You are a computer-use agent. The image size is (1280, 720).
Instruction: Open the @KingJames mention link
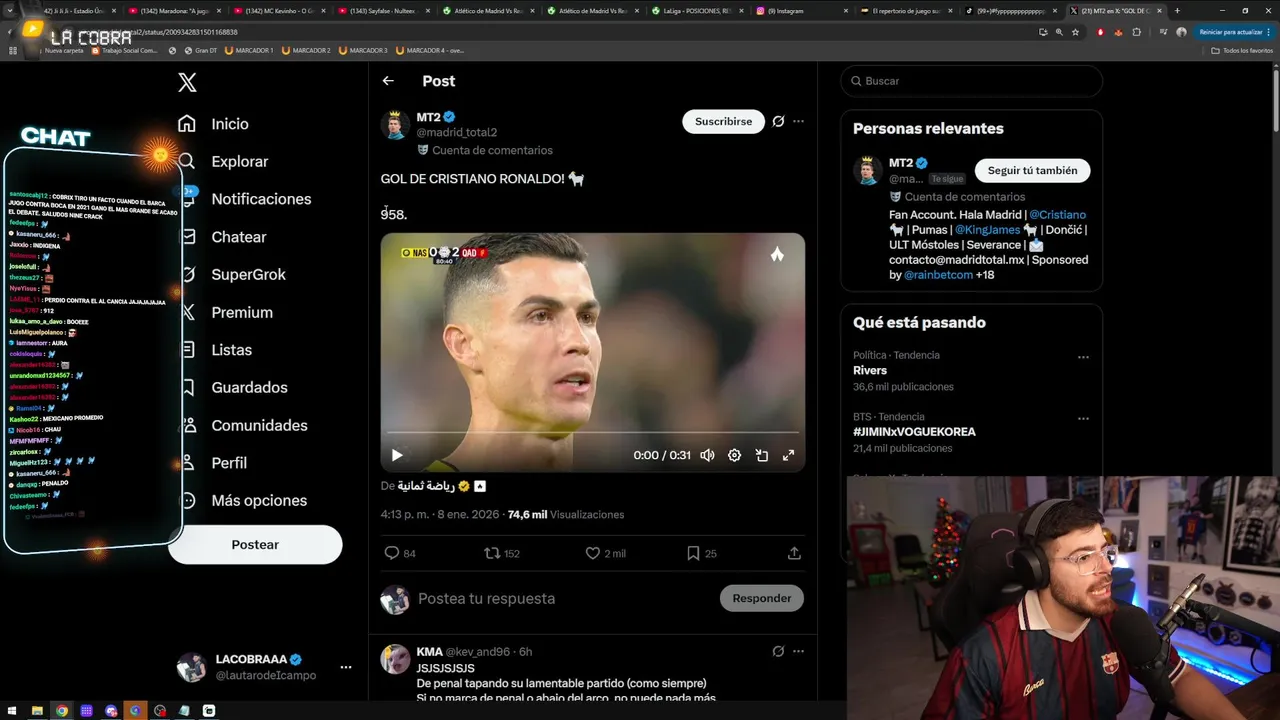987,230
